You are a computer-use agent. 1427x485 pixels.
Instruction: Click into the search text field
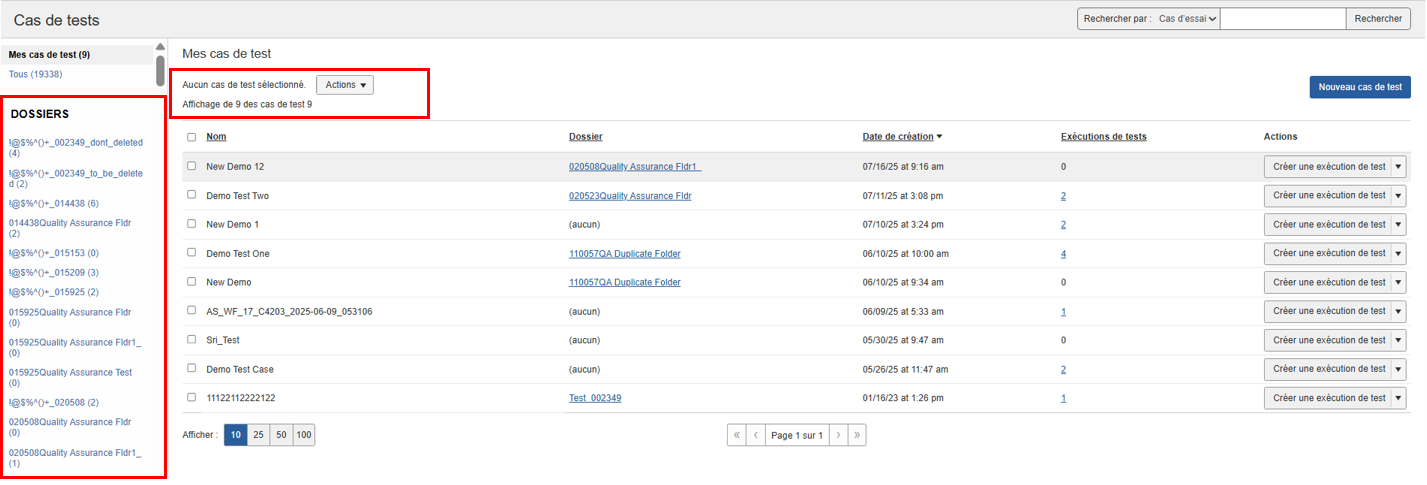click(x=1283, y=19)
